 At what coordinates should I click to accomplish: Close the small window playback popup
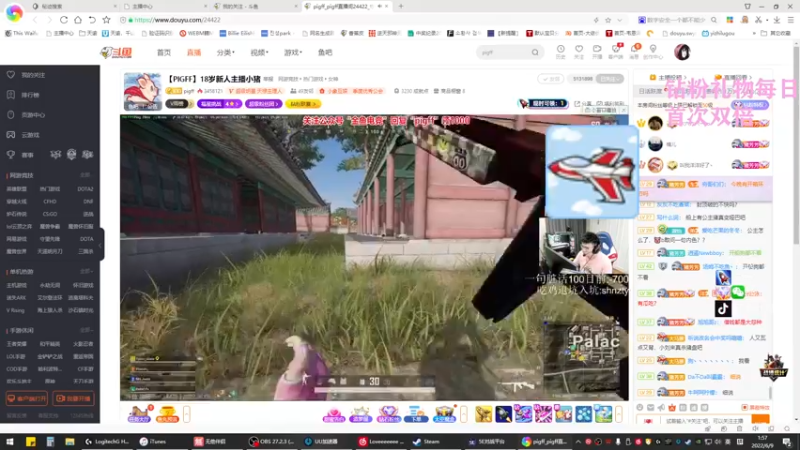(x=623, y=110)
